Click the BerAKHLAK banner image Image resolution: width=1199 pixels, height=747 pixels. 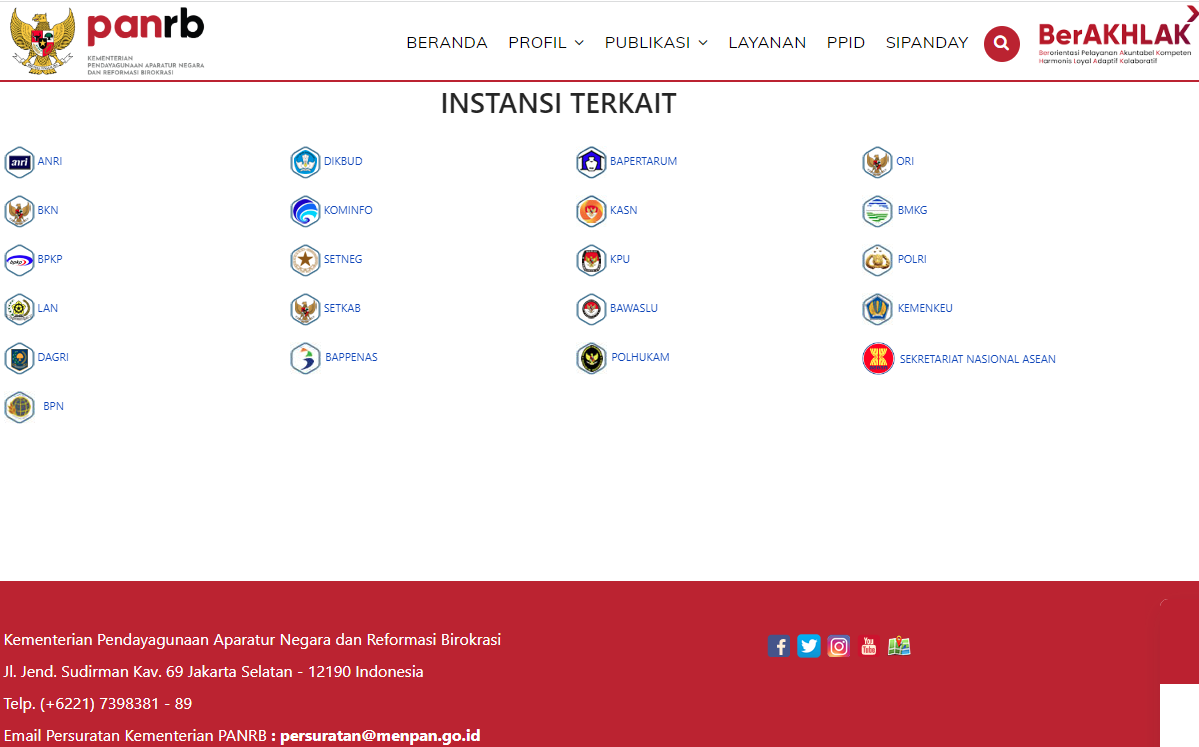(x=1115, y=43)
